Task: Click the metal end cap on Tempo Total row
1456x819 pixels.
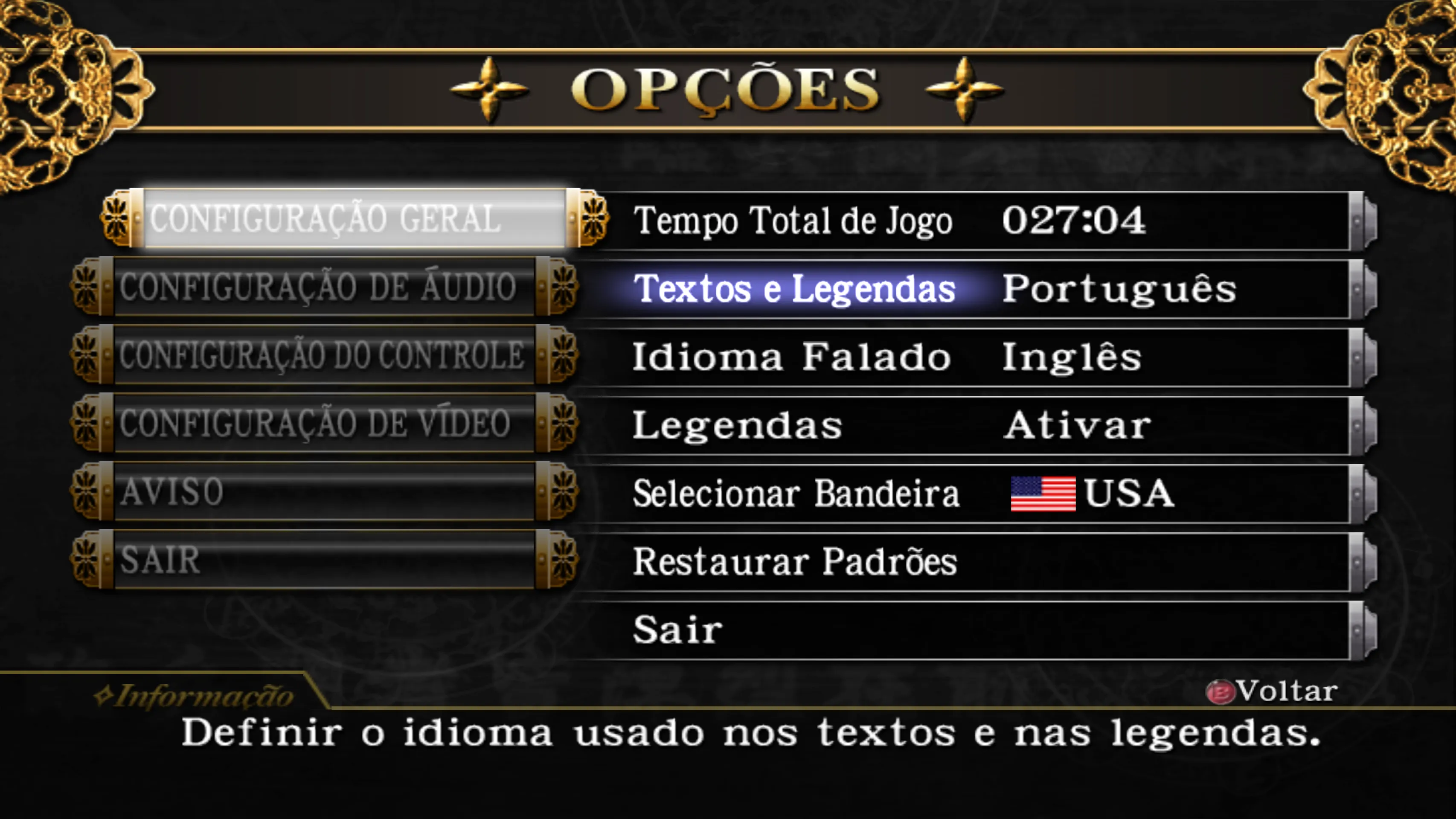Action: tap(1363, 221)
